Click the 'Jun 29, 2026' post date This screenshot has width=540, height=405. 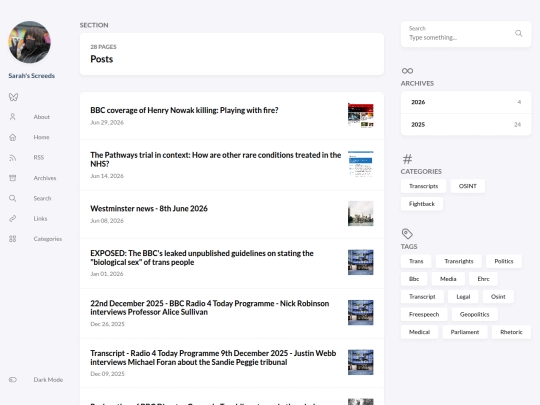coord(107,122)
